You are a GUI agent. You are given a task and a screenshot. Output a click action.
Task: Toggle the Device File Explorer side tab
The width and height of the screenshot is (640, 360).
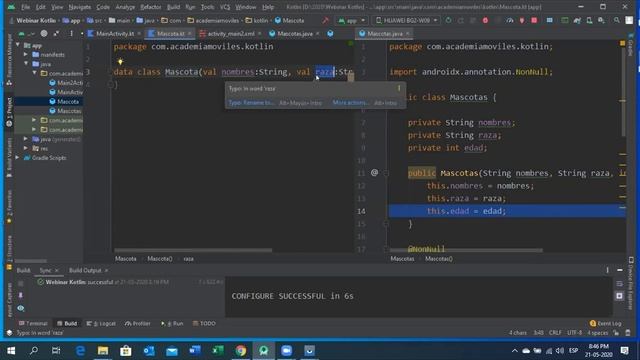point(631,283)
